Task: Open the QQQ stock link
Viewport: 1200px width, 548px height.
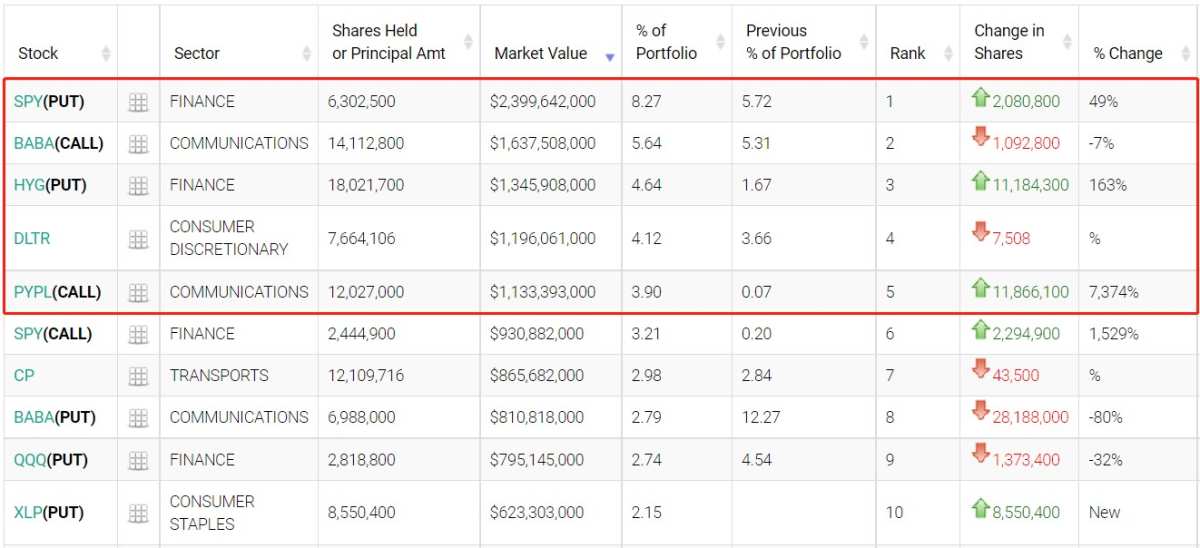Action: tap(29, 460)
